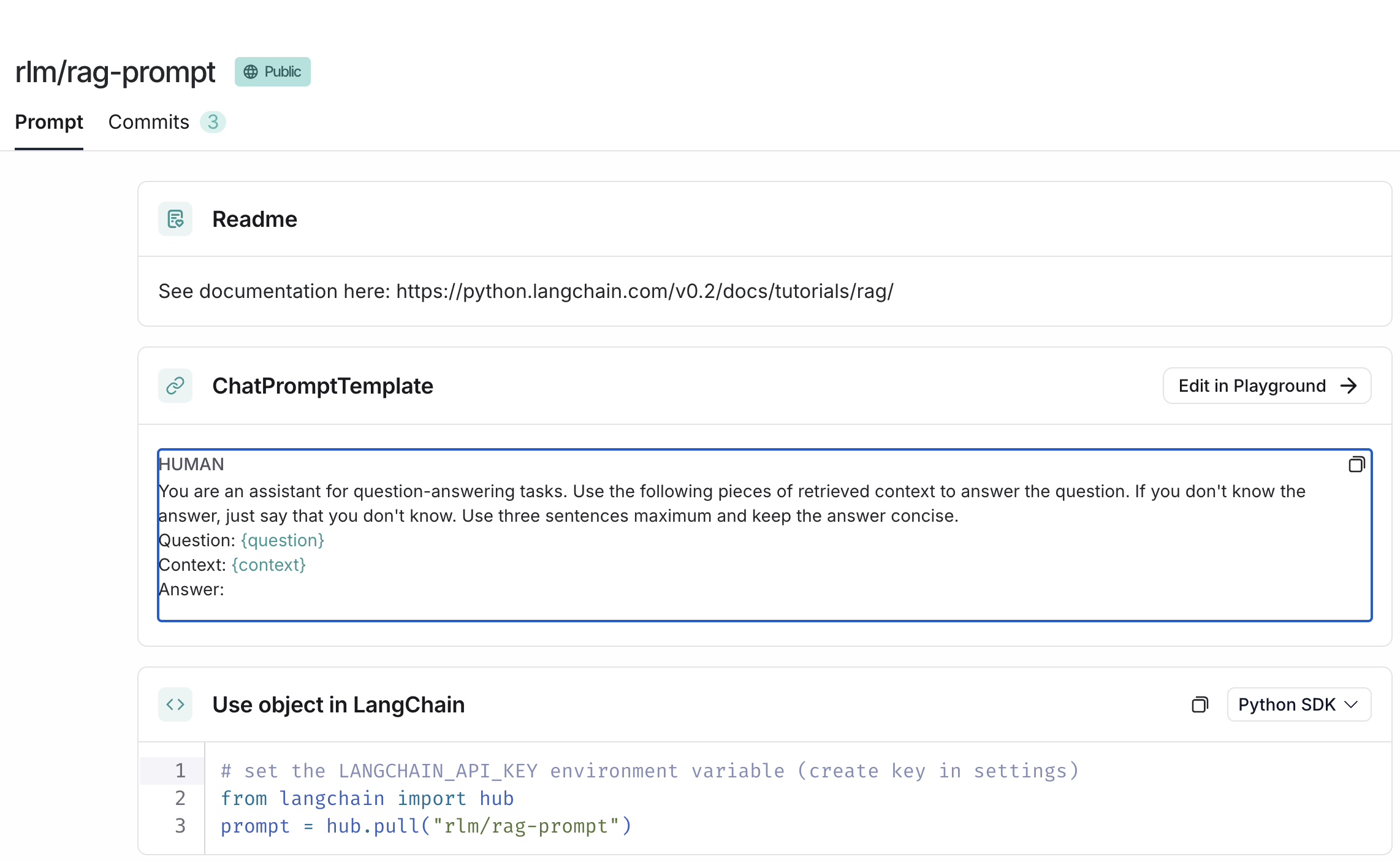The height and width of the screenshot is (862, 1400).
Task: Click arrow icon in Edit in Playground
Action: point(1349,386)
